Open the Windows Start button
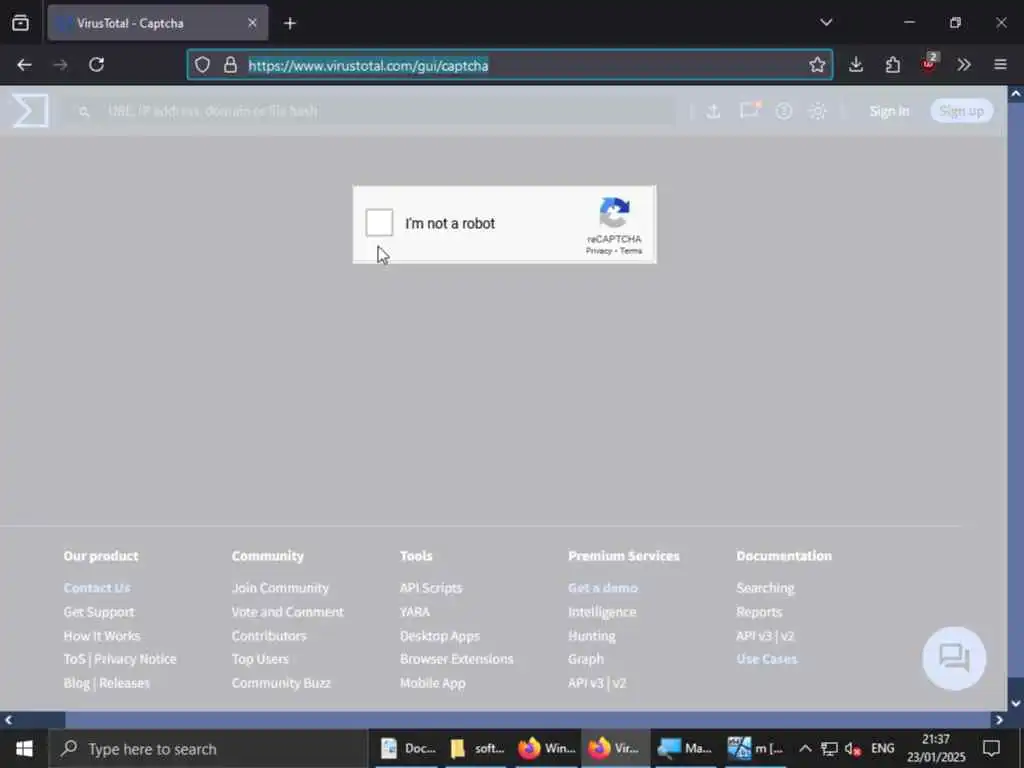Image resolution: width=1024 pixels, height=768 pixels. tap(24, 748)
